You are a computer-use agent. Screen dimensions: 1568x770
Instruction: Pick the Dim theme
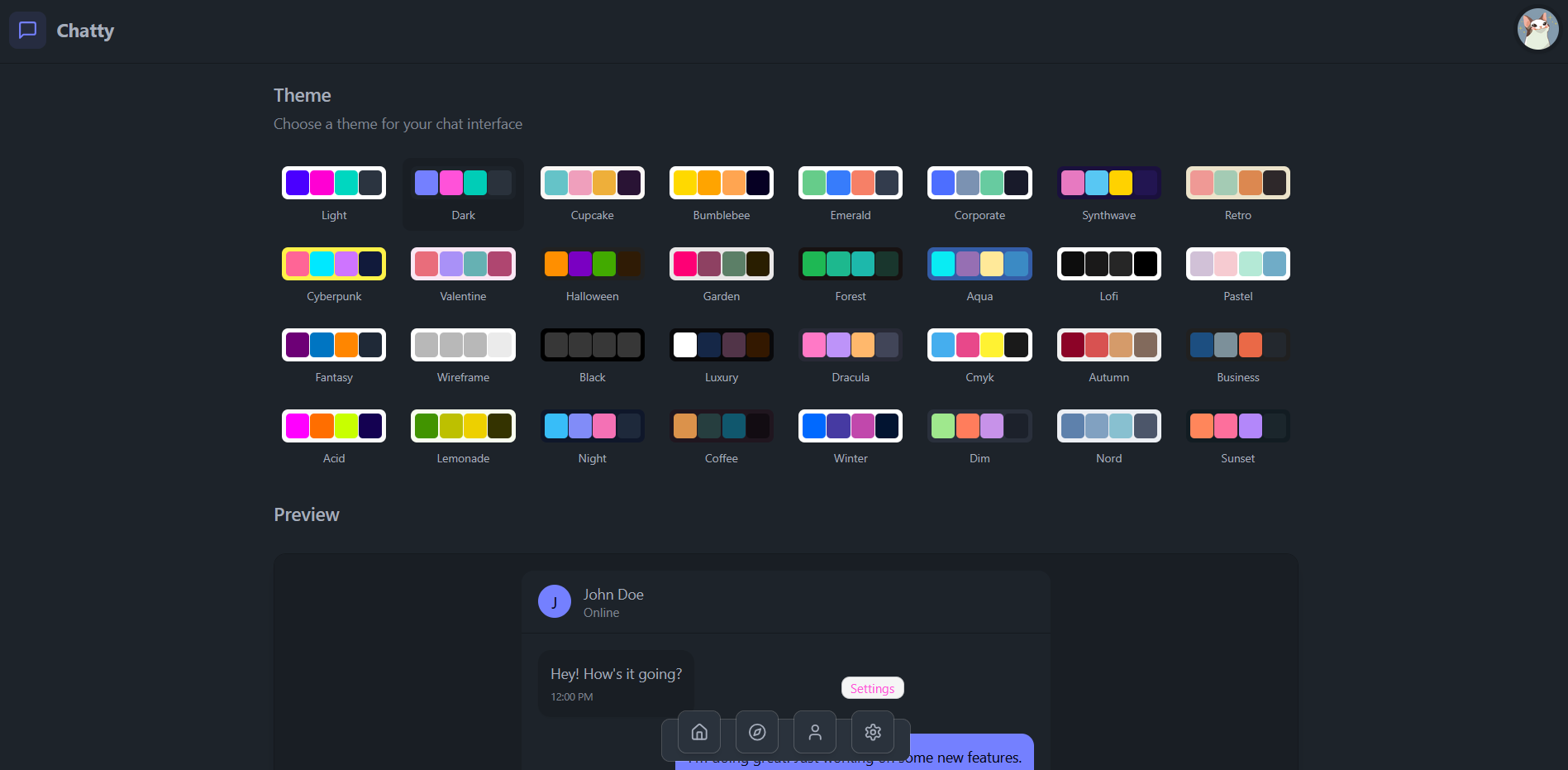(979, 438)
